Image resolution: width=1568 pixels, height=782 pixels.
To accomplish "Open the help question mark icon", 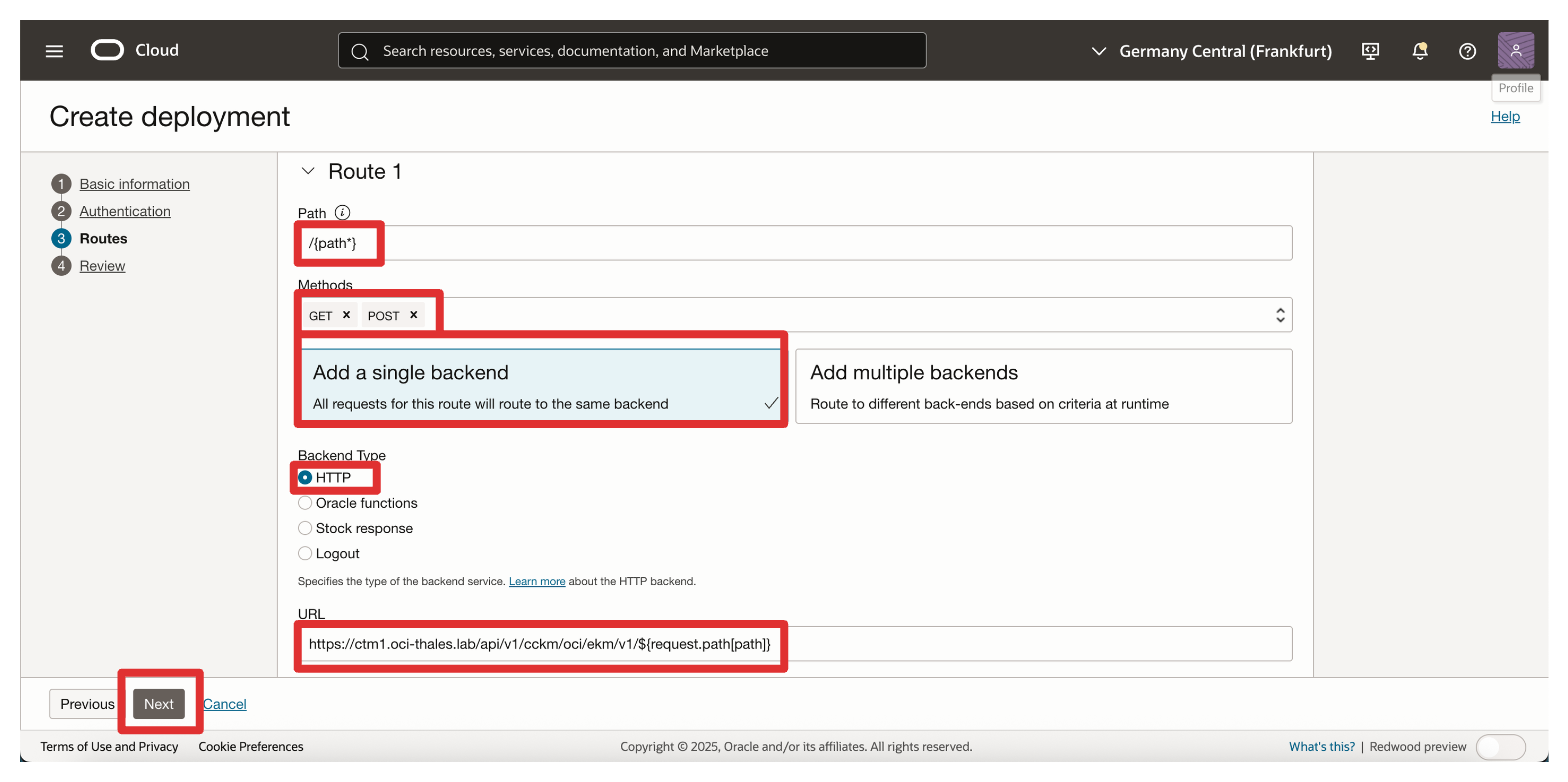I will click(x=1467, y=51).
